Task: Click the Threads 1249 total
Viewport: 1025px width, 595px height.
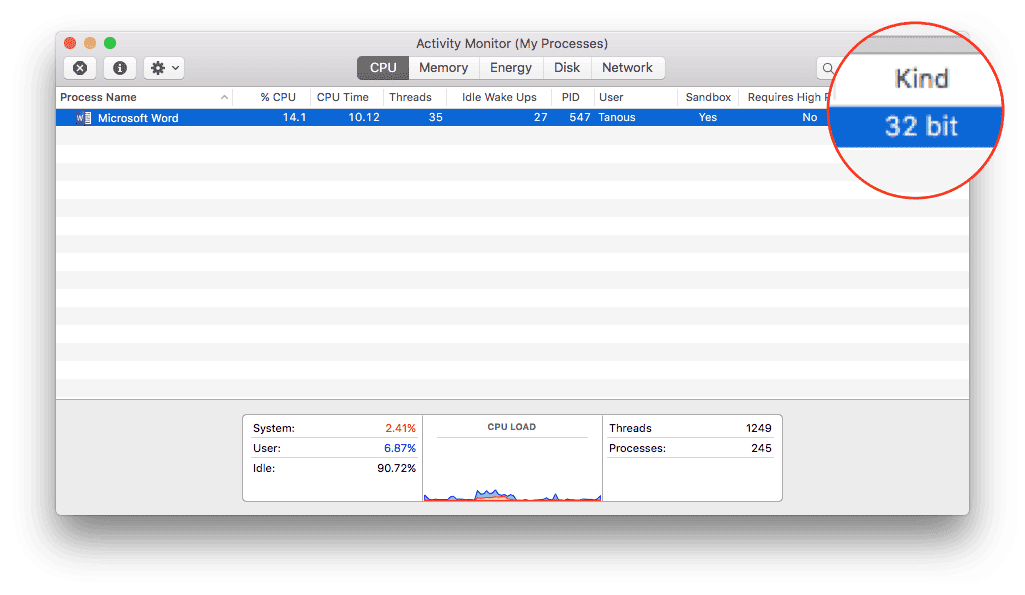Action: pos(690,428)
